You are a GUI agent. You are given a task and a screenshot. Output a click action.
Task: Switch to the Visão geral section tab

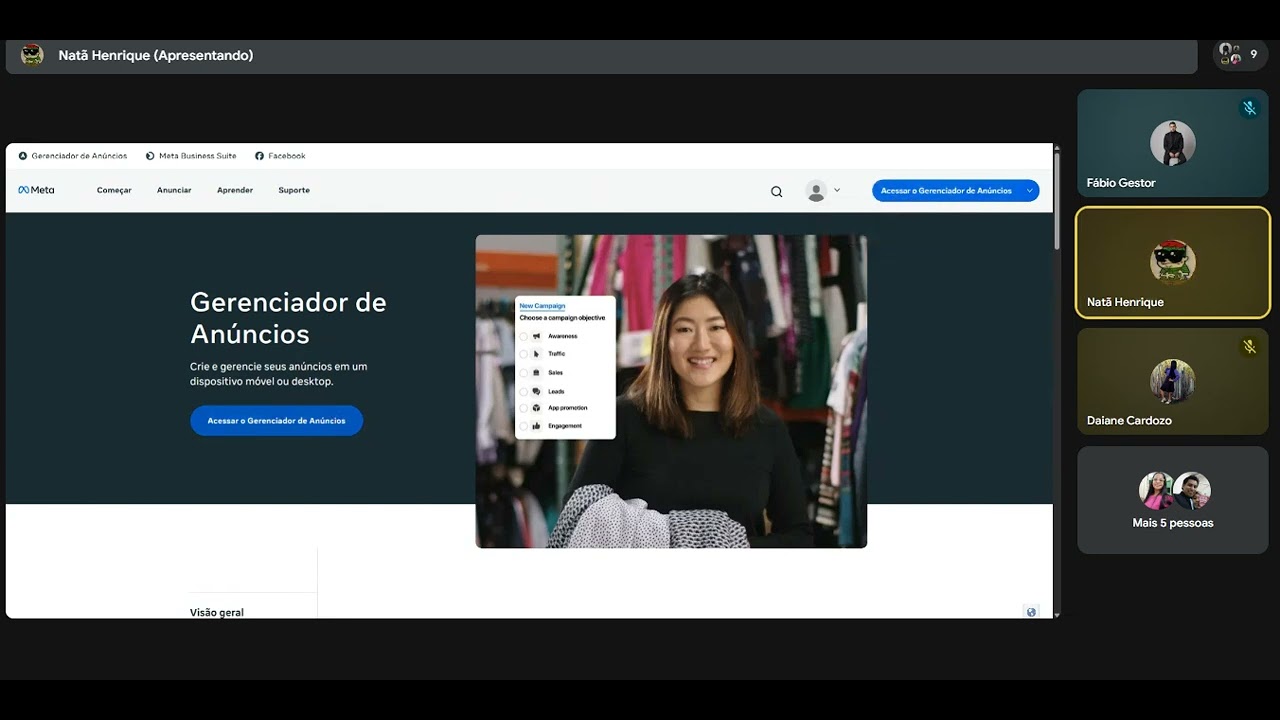pyautogui.click(x=217, y=612)
